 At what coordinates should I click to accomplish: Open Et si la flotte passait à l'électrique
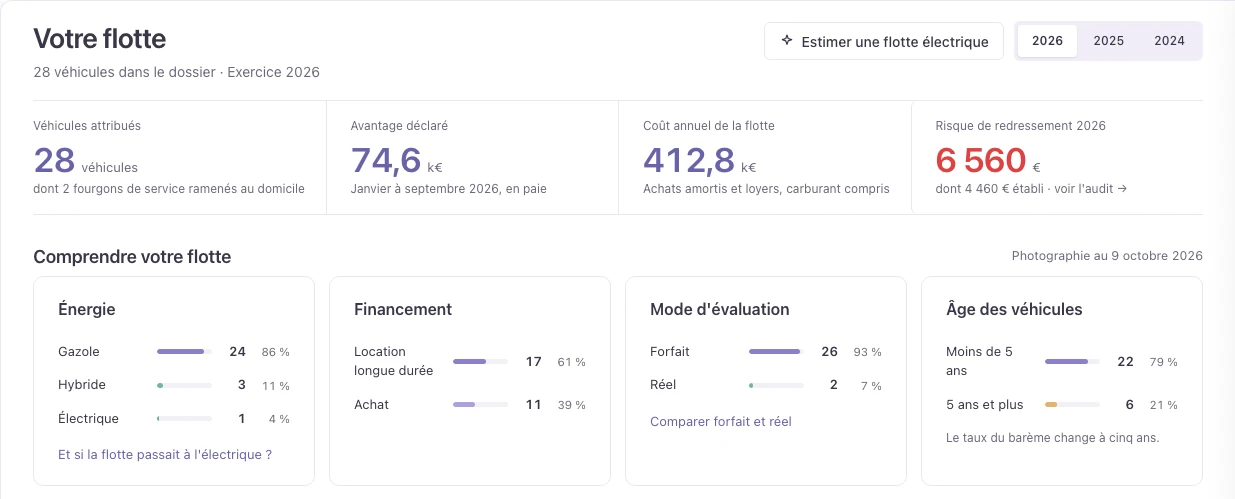coord(165,454)
